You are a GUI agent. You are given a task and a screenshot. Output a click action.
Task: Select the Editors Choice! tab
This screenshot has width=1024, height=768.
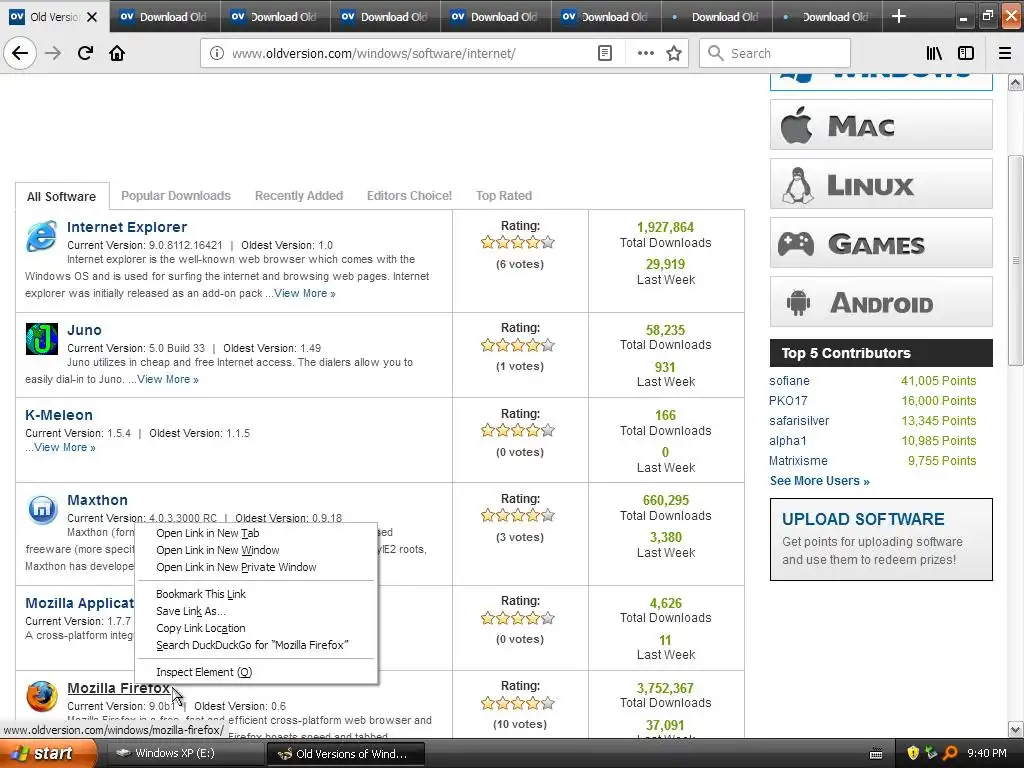pos(409,195)
